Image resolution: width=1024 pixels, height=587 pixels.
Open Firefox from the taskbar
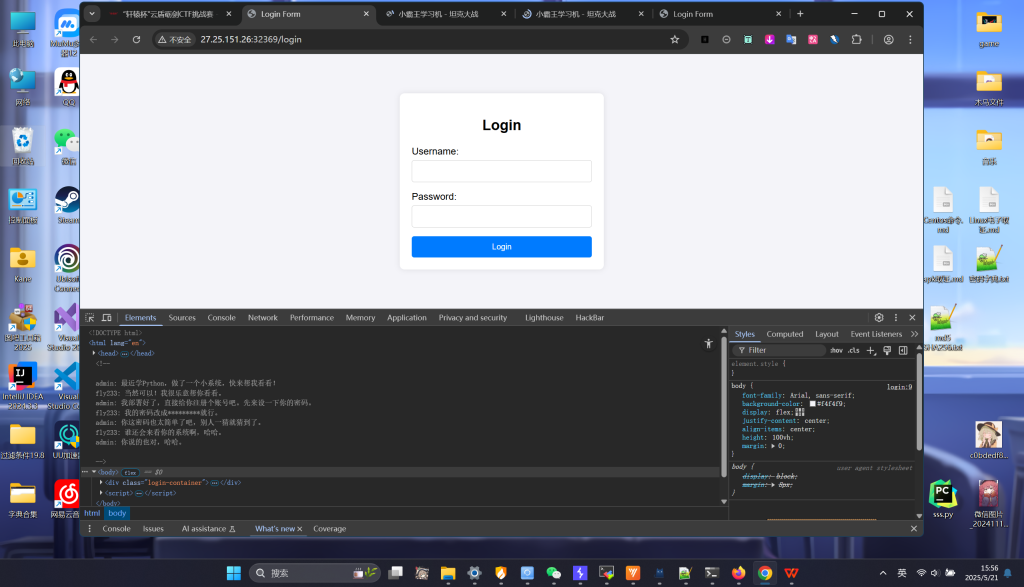coord(739,573)
